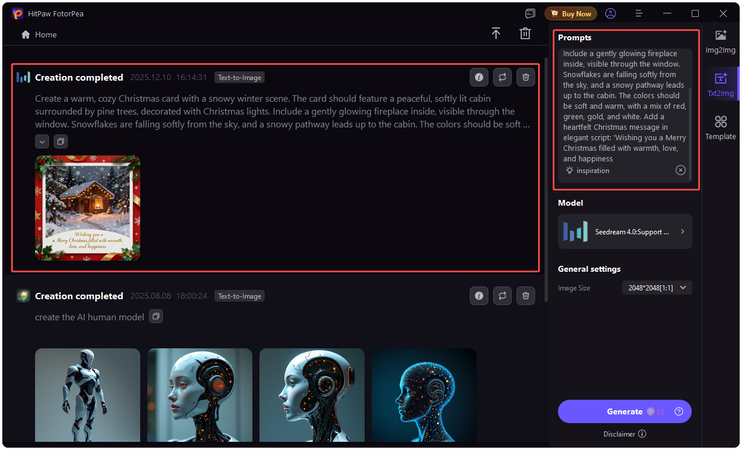Click the Buy Now button
Viewport: 742px width, 450px height.
571,14
